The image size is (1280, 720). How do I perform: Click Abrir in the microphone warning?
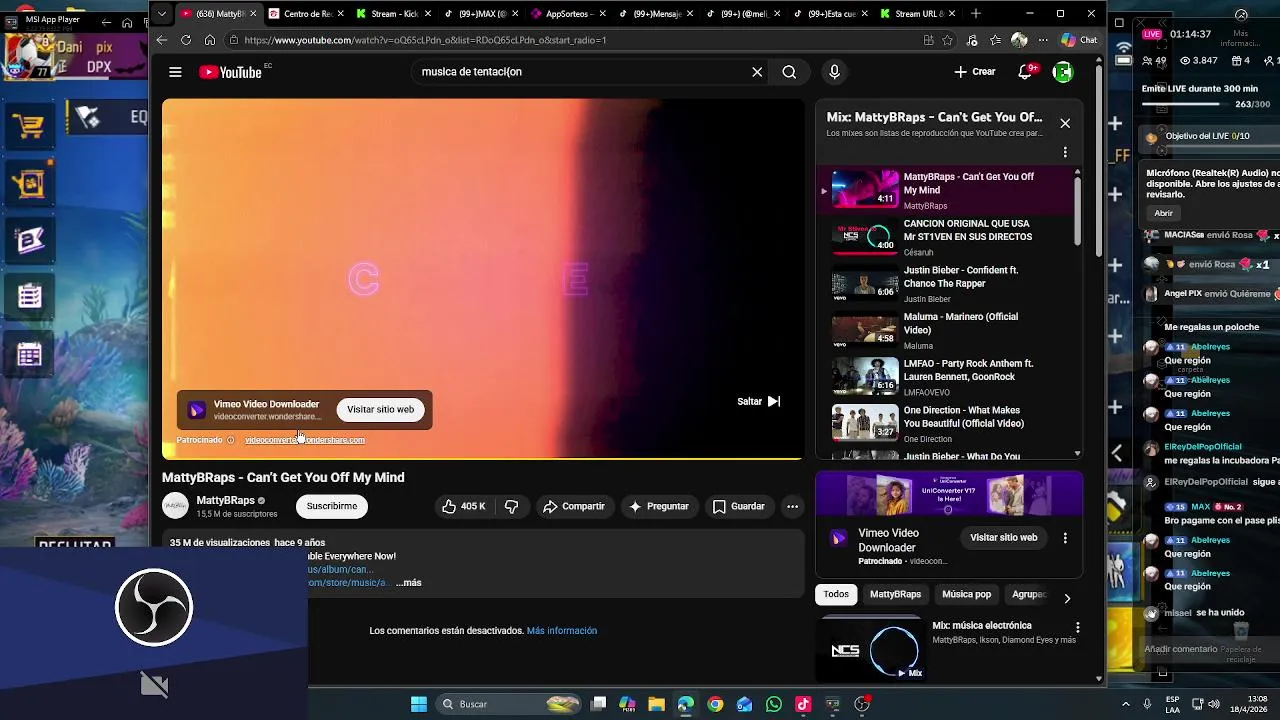(x=1164, y=213)
